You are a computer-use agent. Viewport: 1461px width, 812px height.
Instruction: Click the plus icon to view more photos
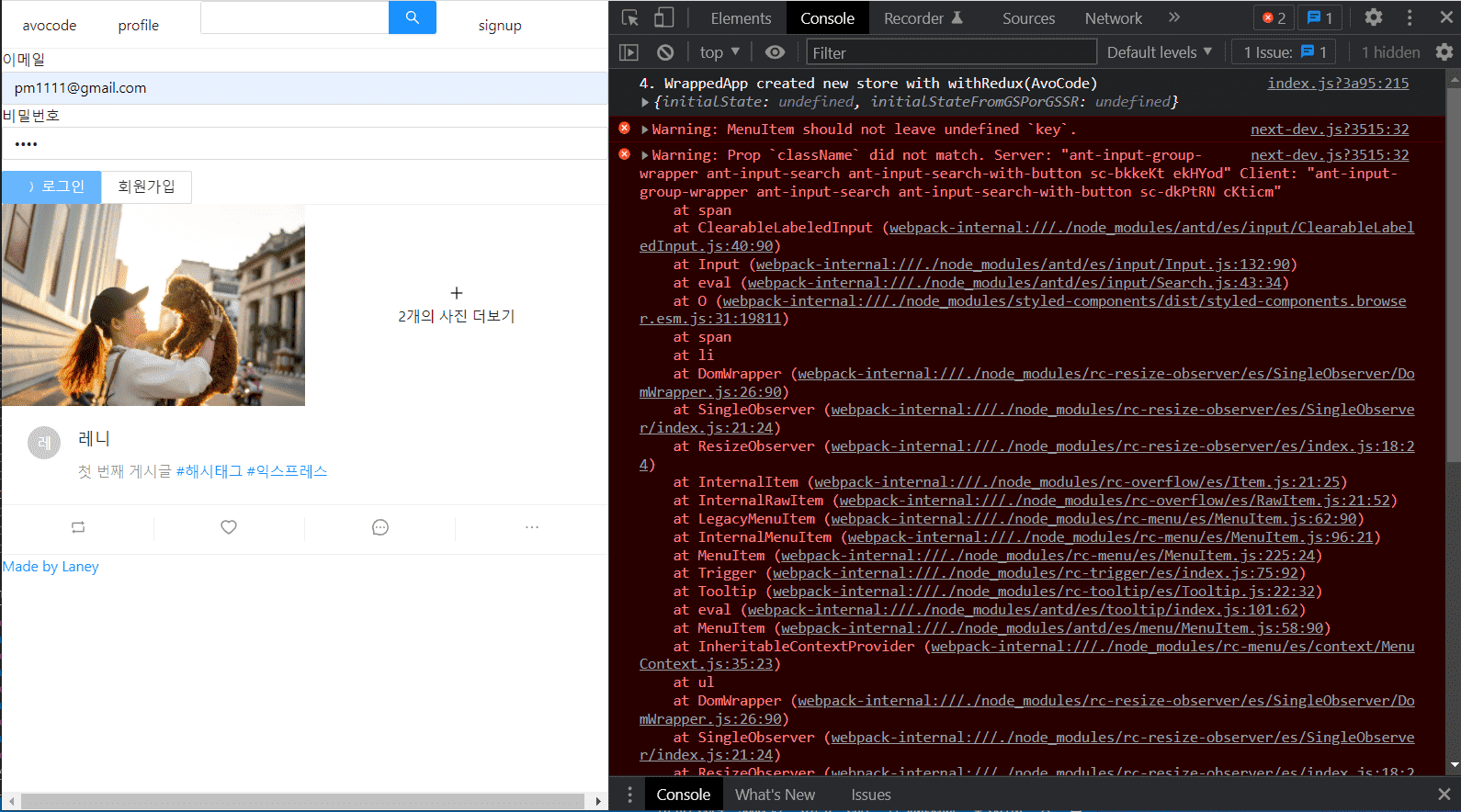click(x=457, y=293)
